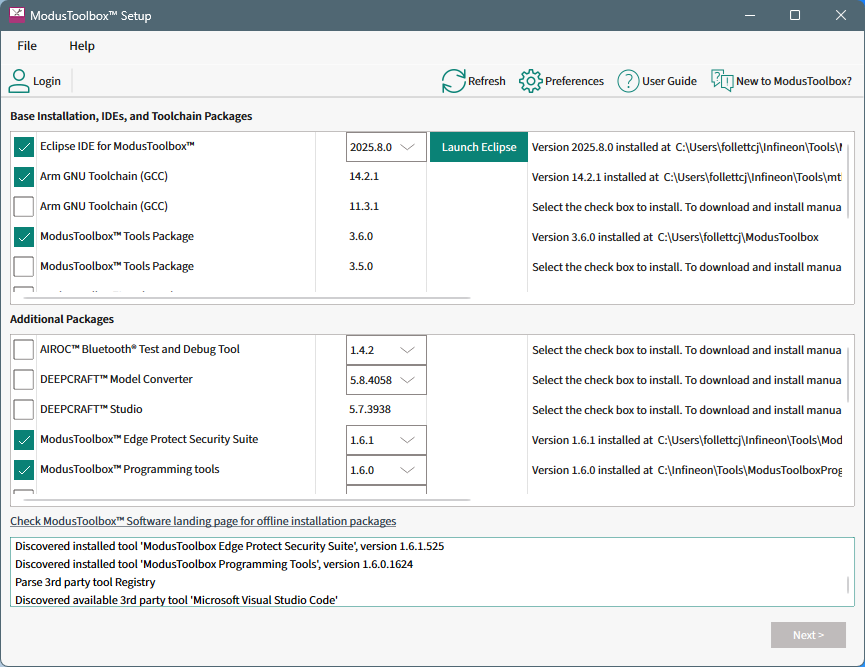
Task: Open Preferences via the gear icon
Action: pos(531,81)
